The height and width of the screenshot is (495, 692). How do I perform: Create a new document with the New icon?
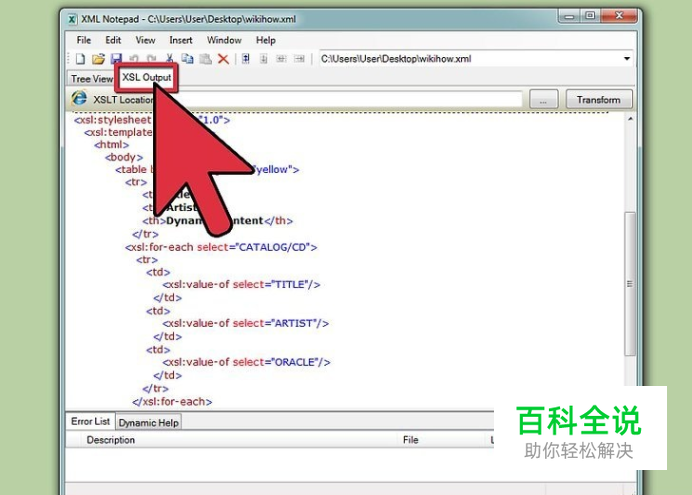pyautogui.click(x=80, y=59)
